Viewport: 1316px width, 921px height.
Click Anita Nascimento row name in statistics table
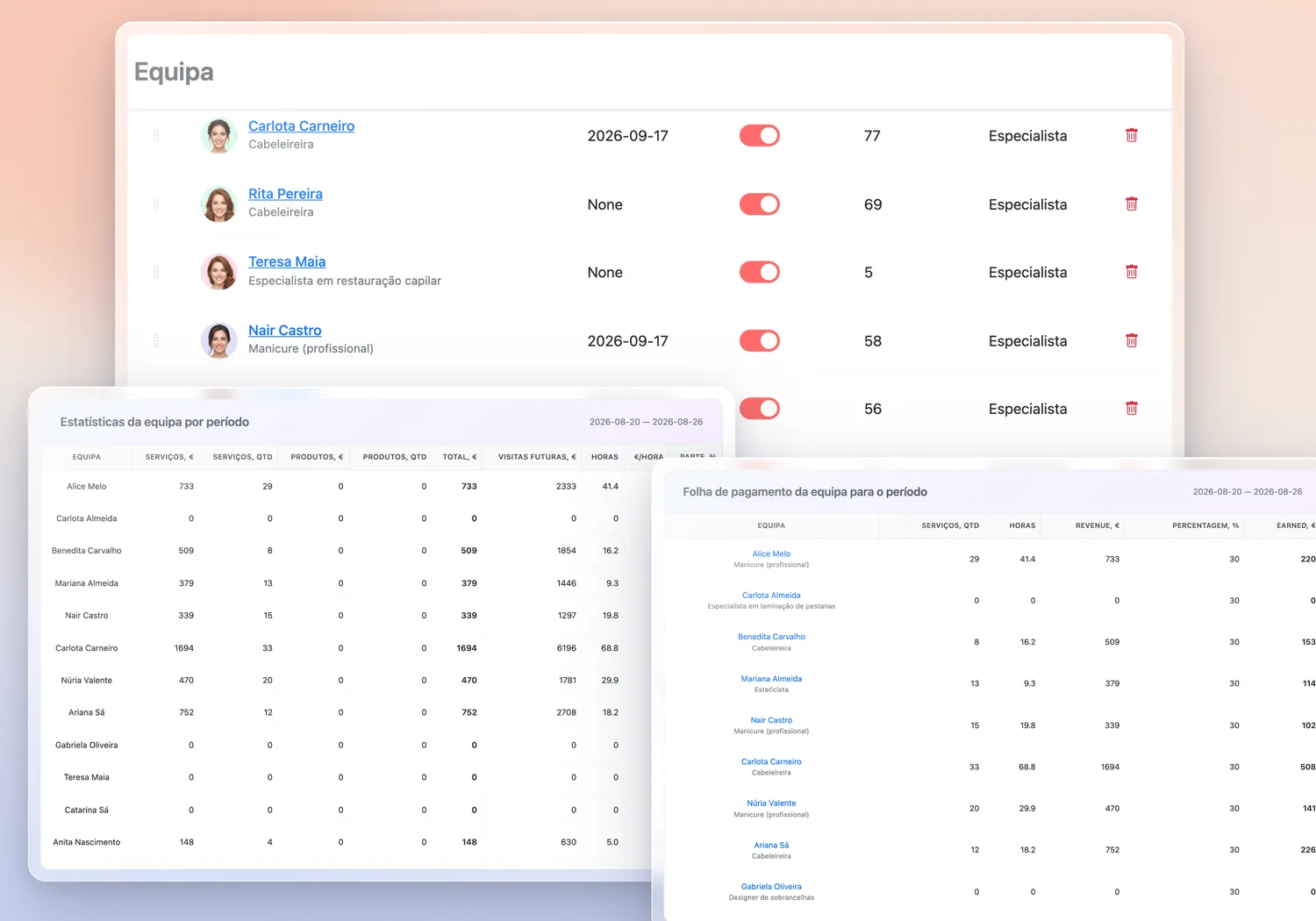click(x=87, y=842)
